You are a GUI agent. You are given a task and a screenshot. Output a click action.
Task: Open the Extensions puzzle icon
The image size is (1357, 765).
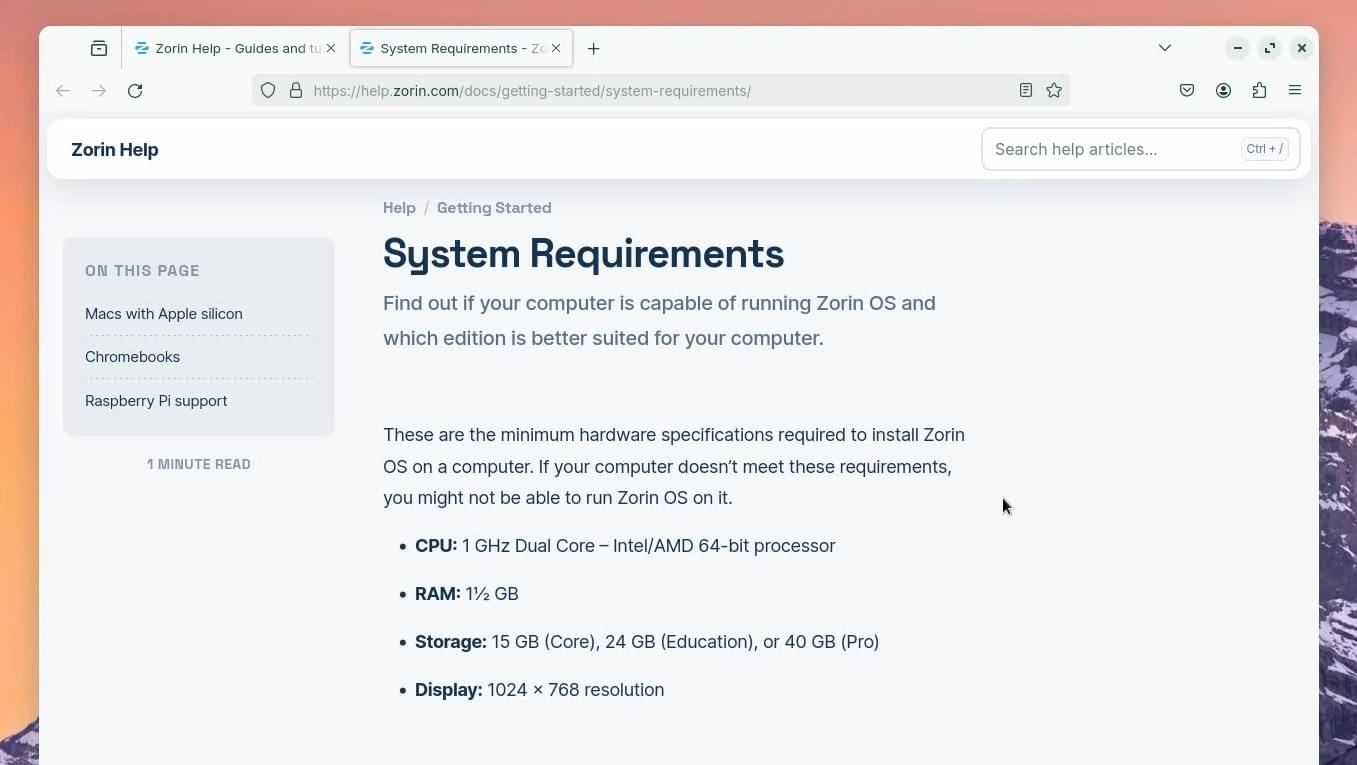pyautogui.click(x=1259, y=90)
